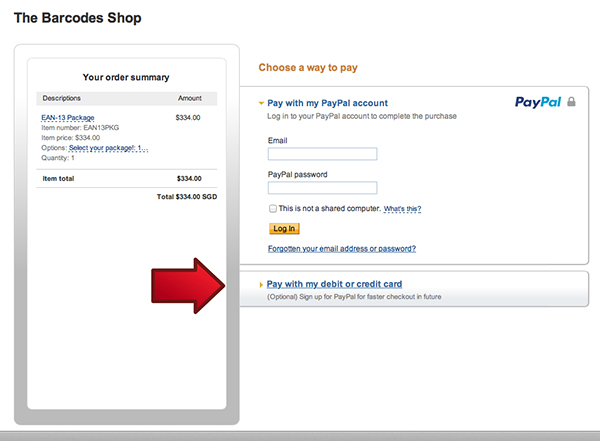Click the large red arrow graphic
The width and height of the screenshot is (600, 441).
pyautogui.click(x=188, y=286)
